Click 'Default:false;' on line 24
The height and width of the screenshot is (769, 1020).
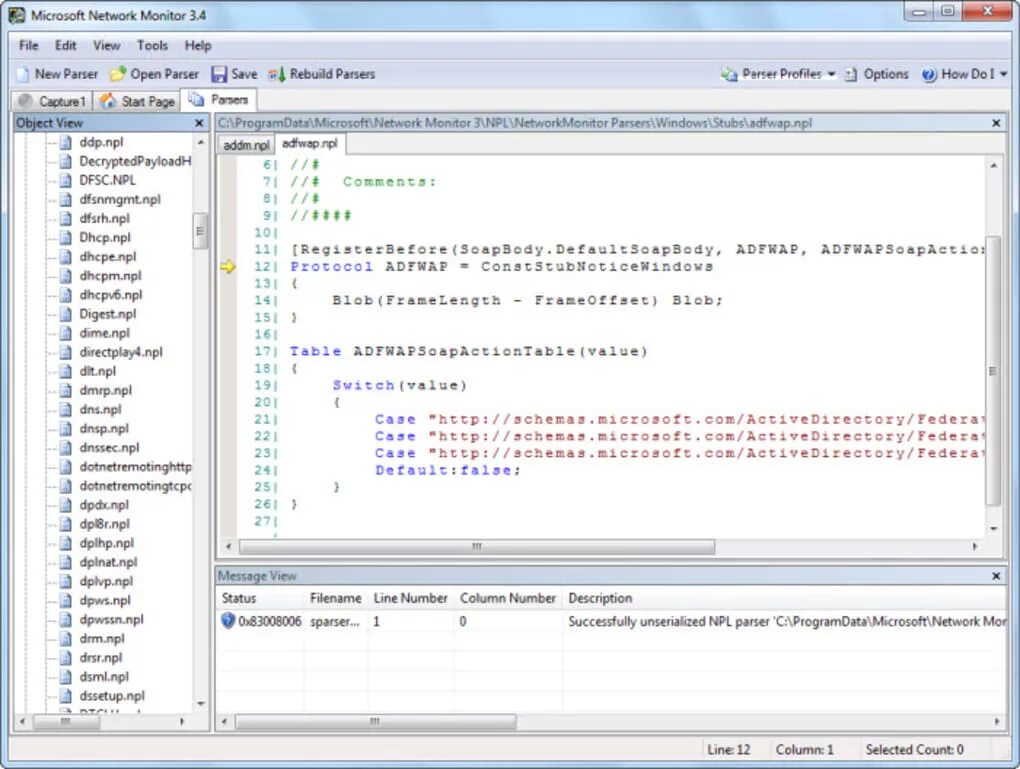click(448, 470)
